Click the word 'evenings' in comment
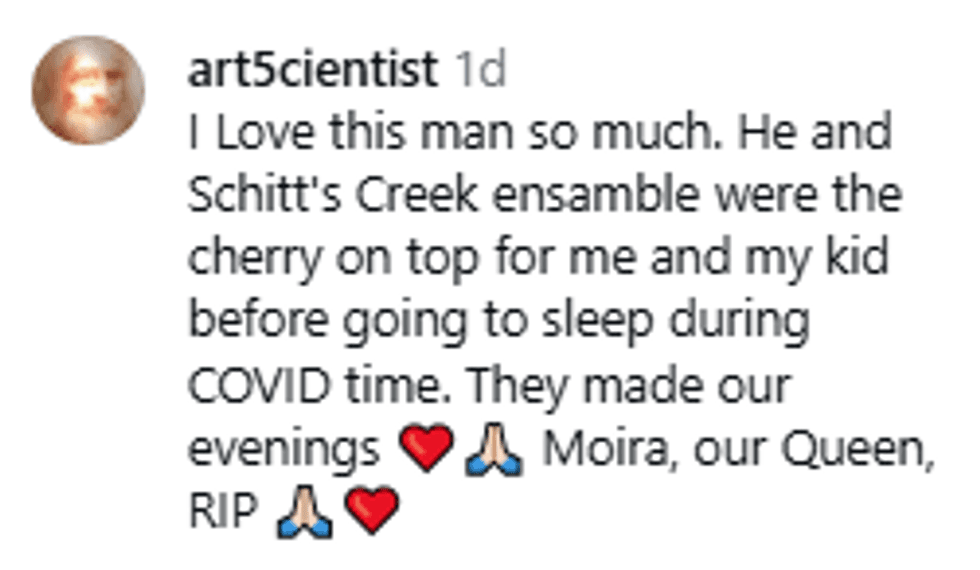The width and height of the screenshot is (980, 570). point(285,451)
